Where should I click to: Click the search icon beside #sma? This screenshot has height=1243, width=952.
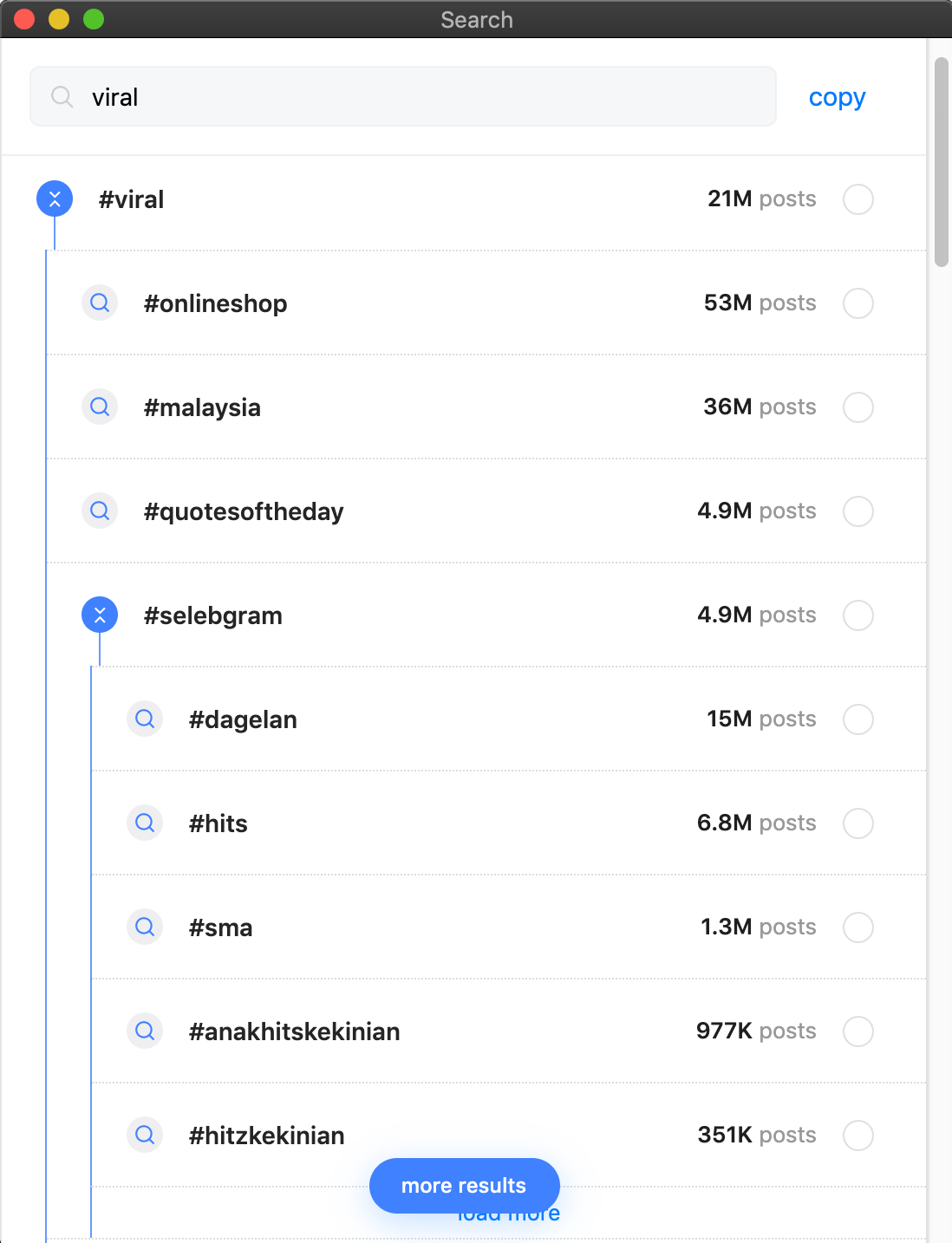(x=145, y=927)
